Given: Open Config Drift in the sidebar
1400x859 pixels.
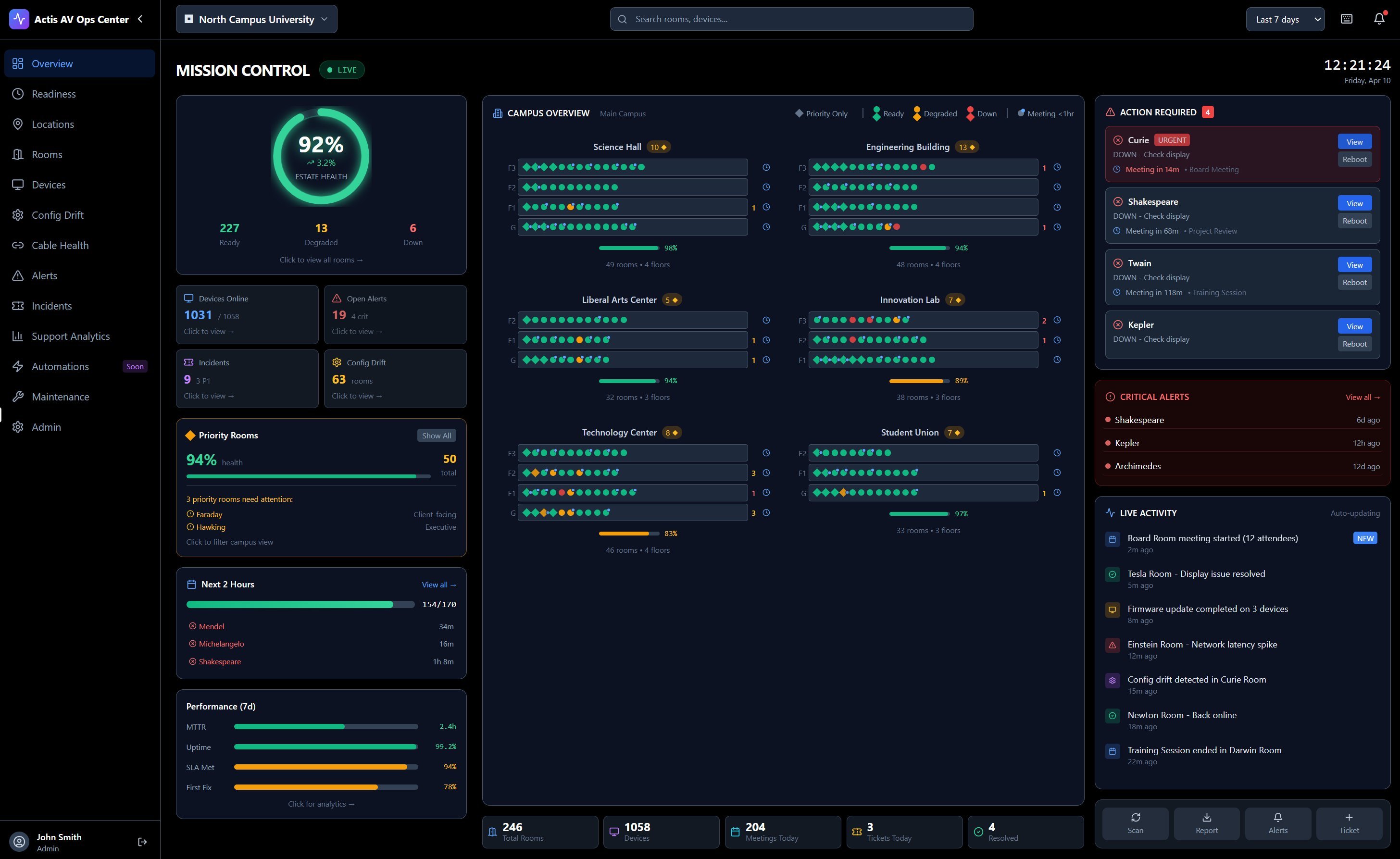Looking at the screenshot, I should pos(57,215).
